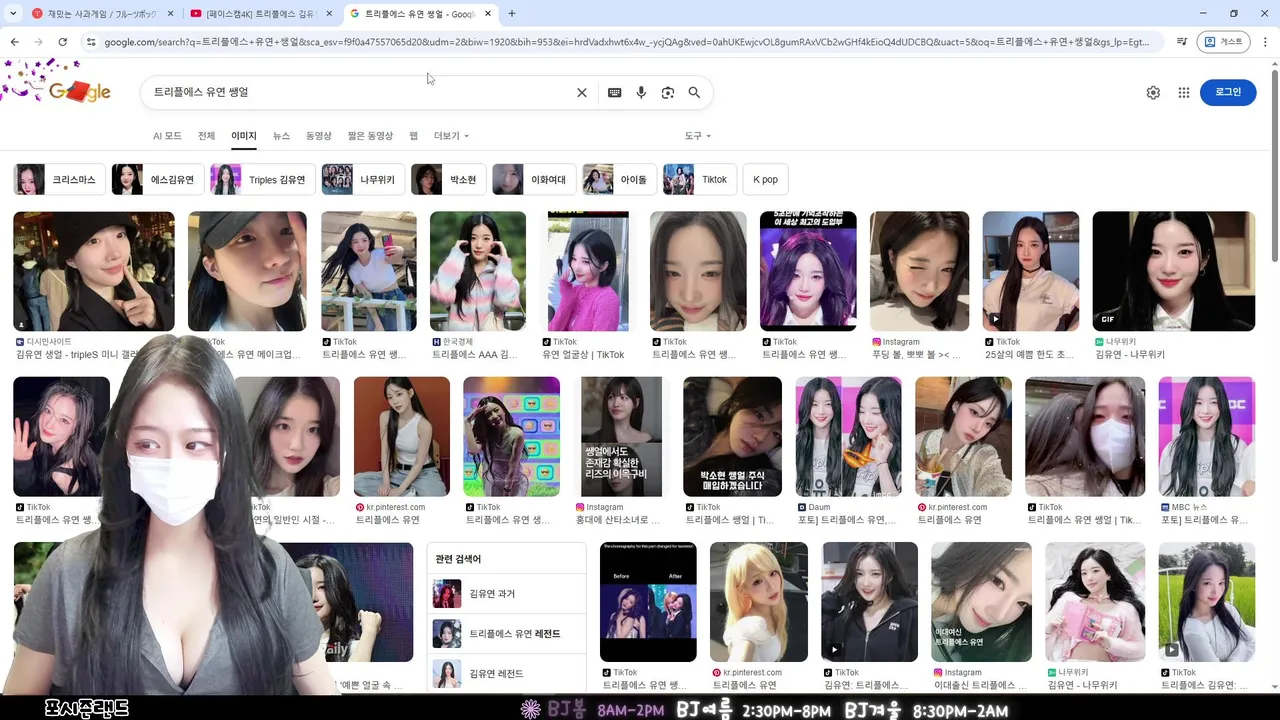Filter by the 크리스마스 chip
The height and width of the screenshot is (720, 1280).
tap(59, 180)
